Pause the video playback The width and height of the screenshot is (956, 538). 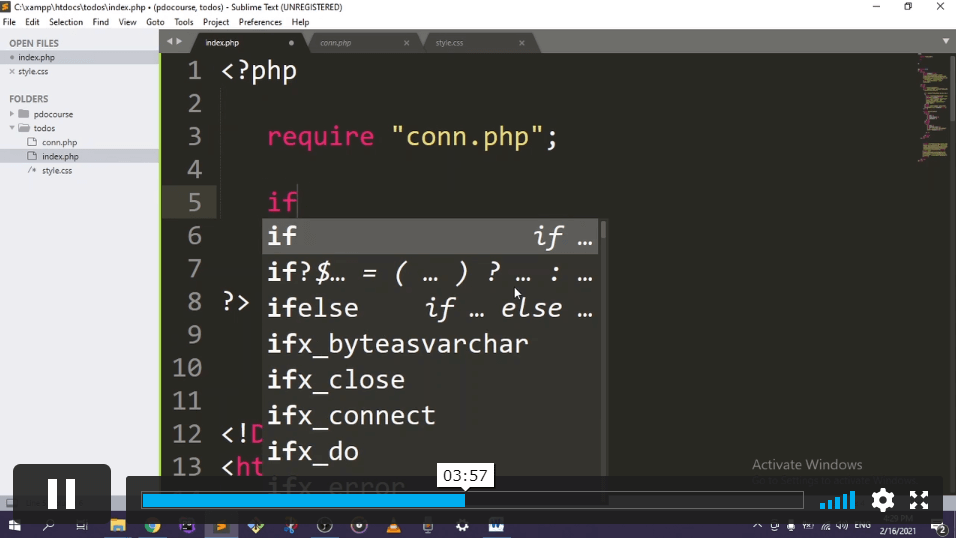click(x=61, y=495)
